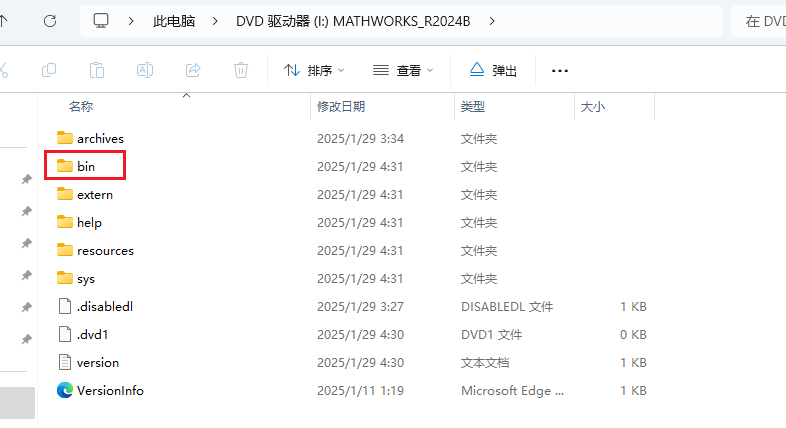The image size is (786, 428).
Task: Click the folder name resources
Action: pos(105,251)
